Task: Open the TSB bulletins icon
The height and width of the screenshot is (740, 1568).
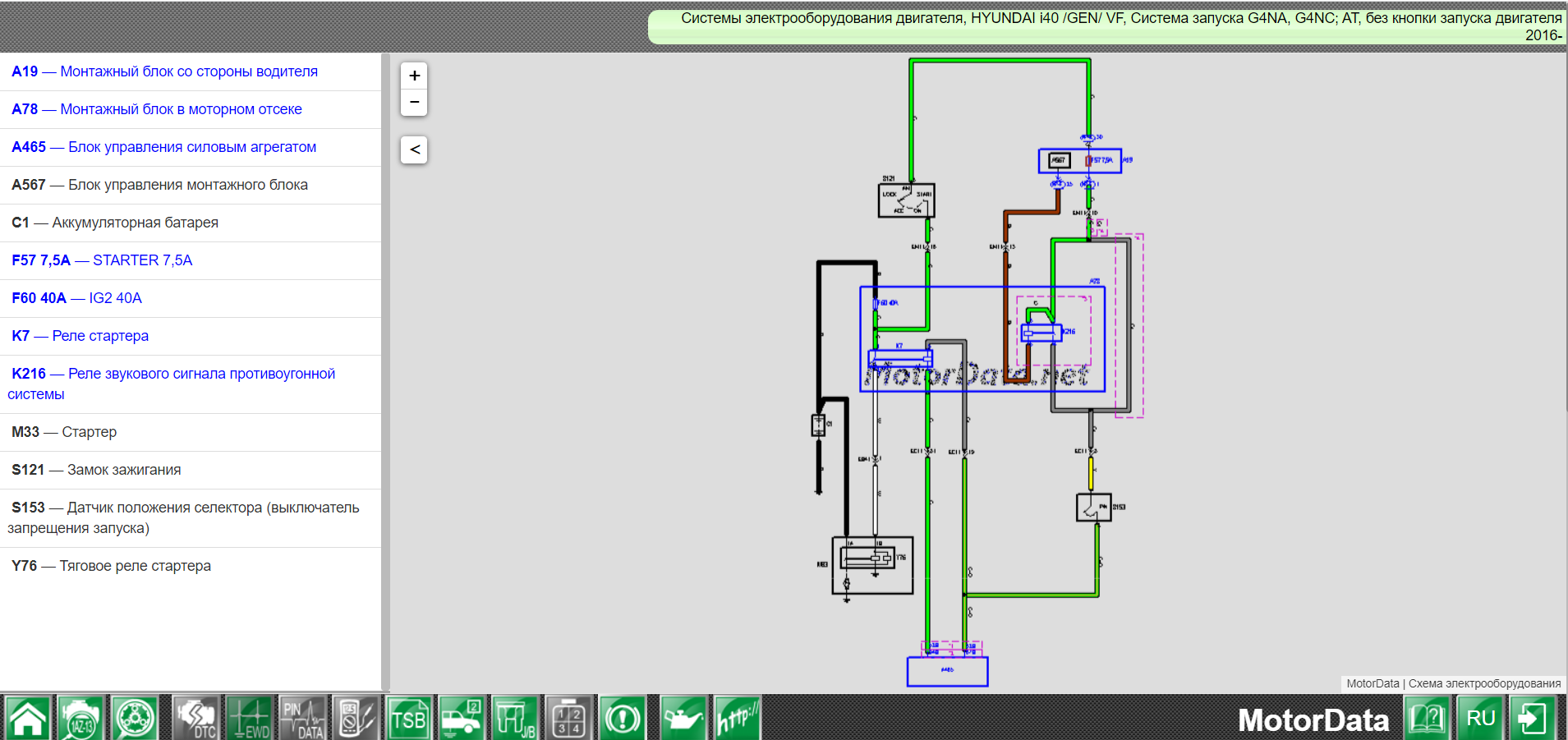Action: click(x=408, y=718)
